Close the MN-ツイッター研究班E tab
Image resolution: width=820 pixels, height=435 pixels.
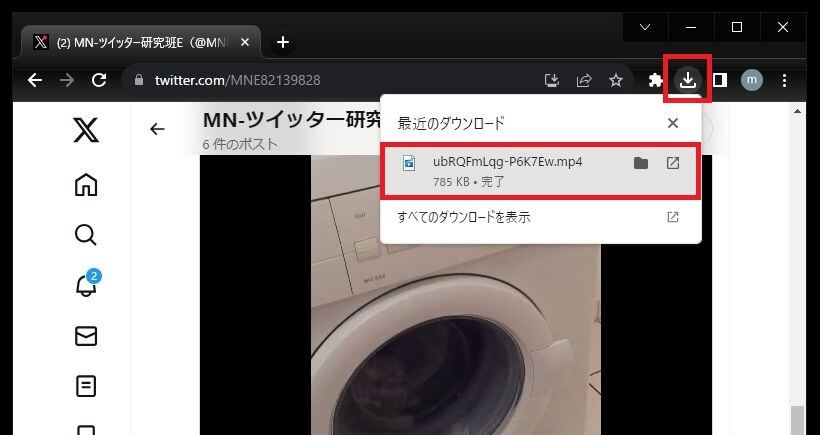[x=245, y=42]
